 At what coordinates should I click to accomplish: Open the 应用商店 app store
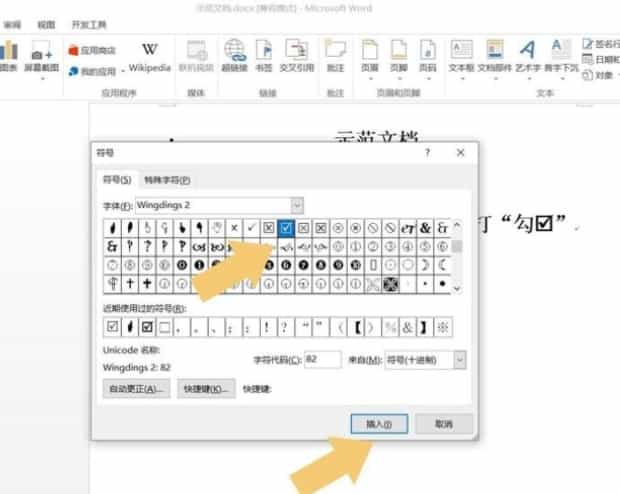pyautogui.click(x=91, y=49)
